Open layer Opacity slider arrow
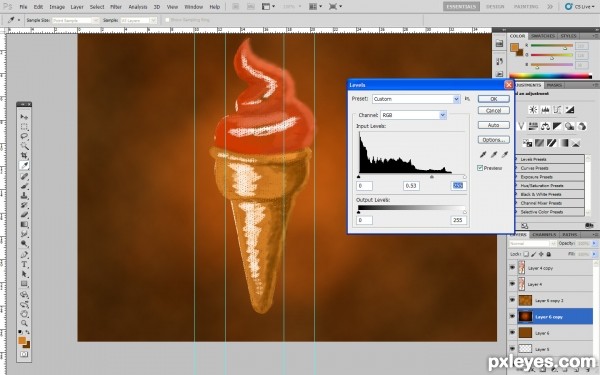600x375 pixels. [x=594, y=243]
